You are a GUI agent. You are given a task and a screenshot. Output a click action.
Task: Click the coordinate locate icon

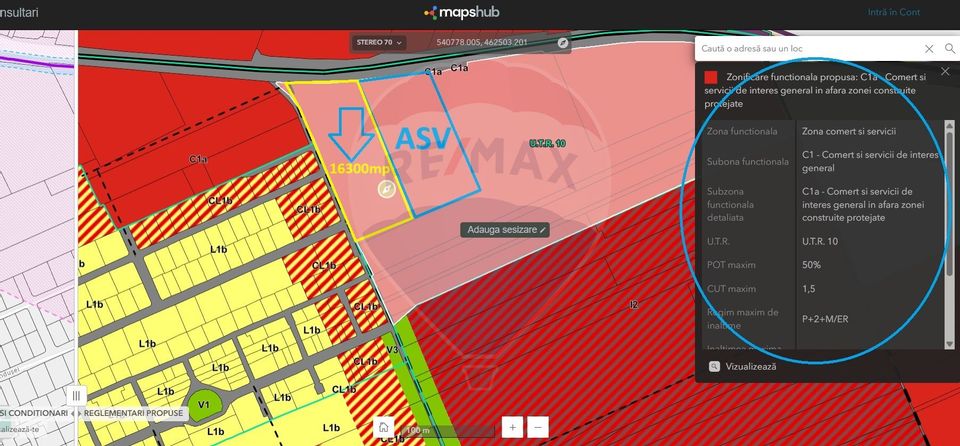(x=563, y=43)
